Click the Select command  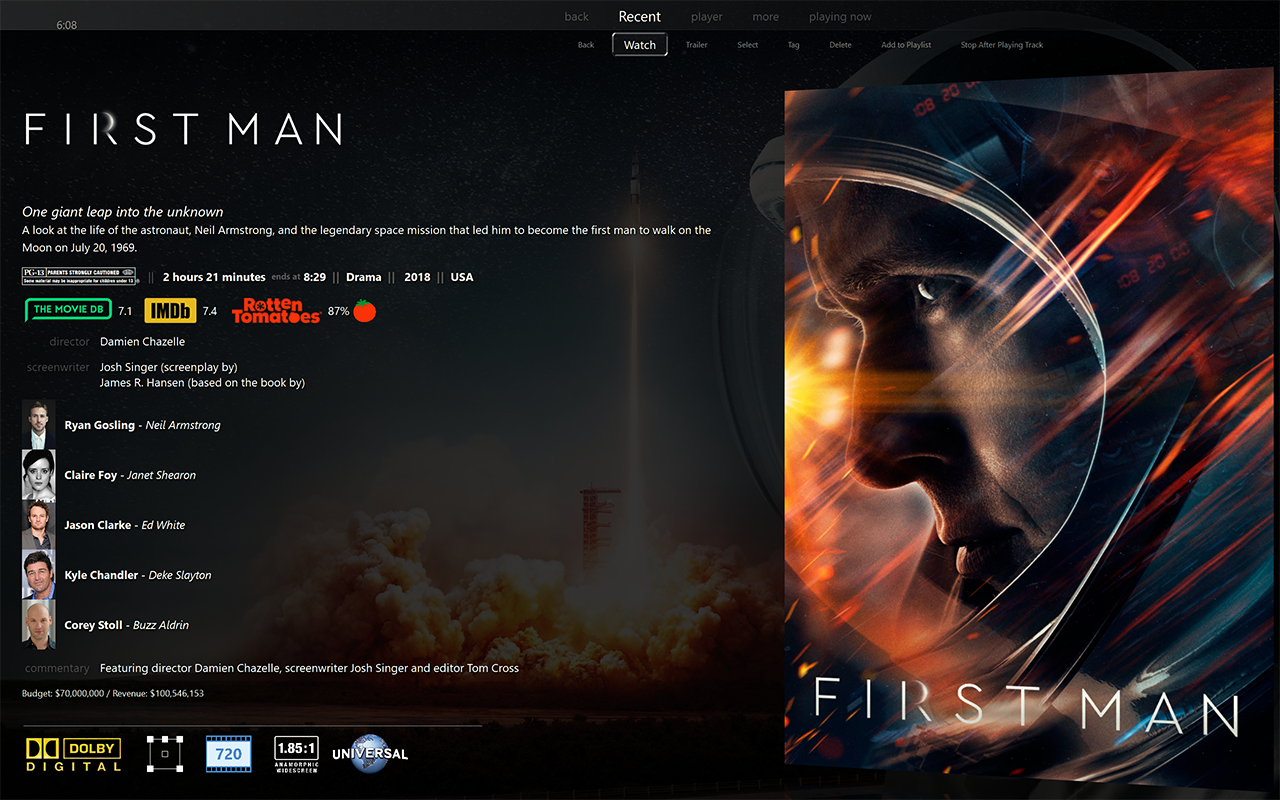tap(748, 45)
